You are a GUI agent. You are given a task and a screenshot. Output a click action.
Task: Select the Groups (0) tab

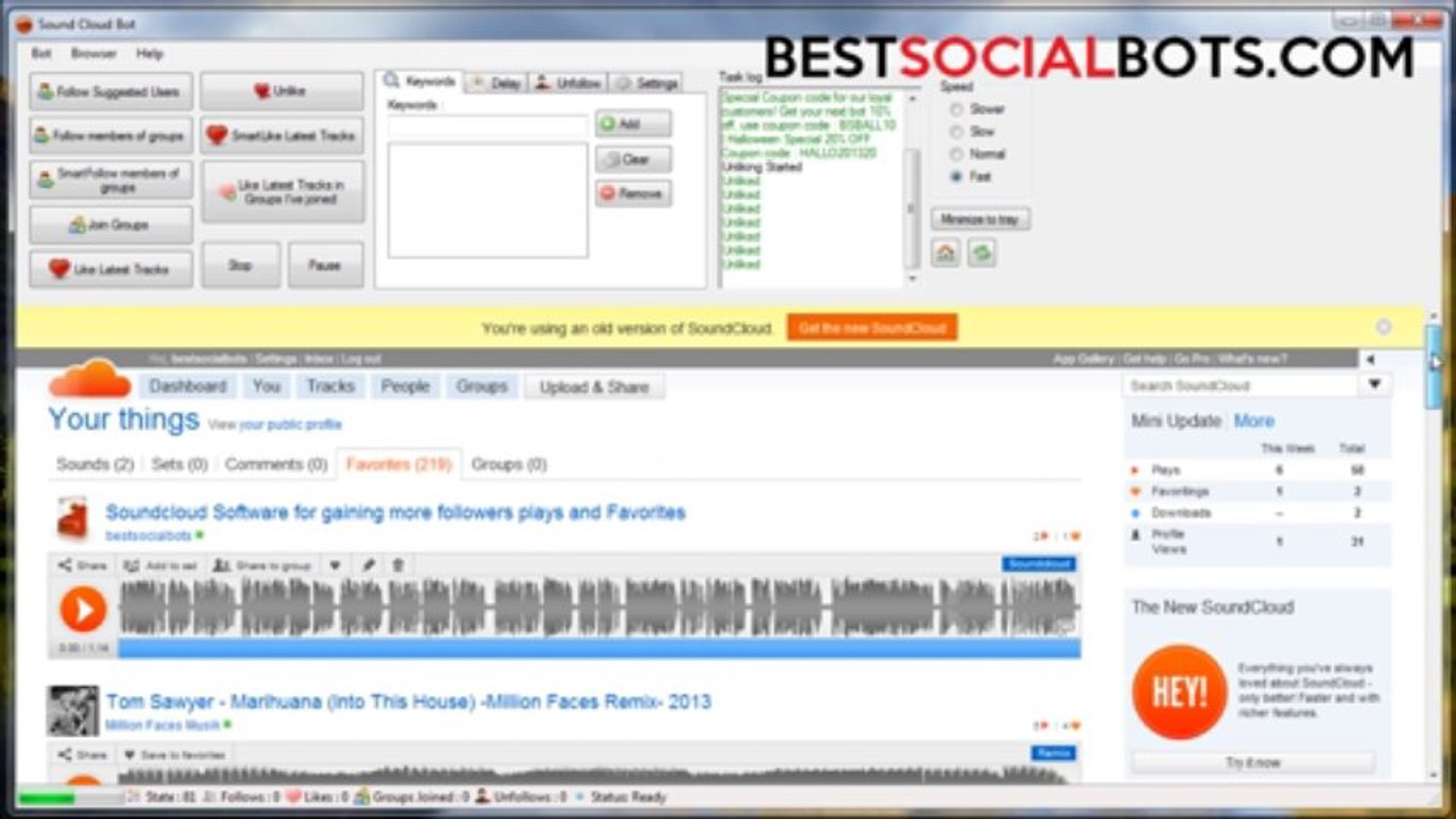[509, 464]
